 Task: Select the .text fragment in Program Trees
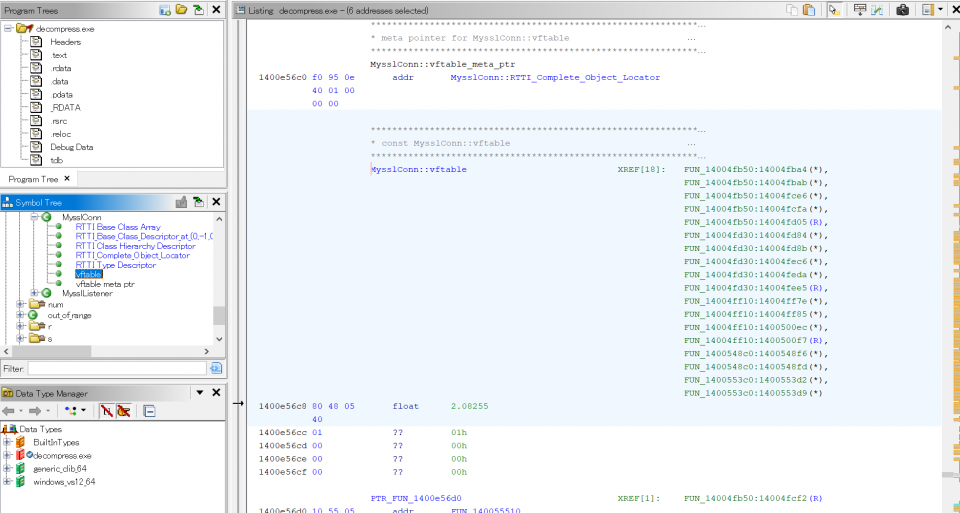(x=59, y=55)
